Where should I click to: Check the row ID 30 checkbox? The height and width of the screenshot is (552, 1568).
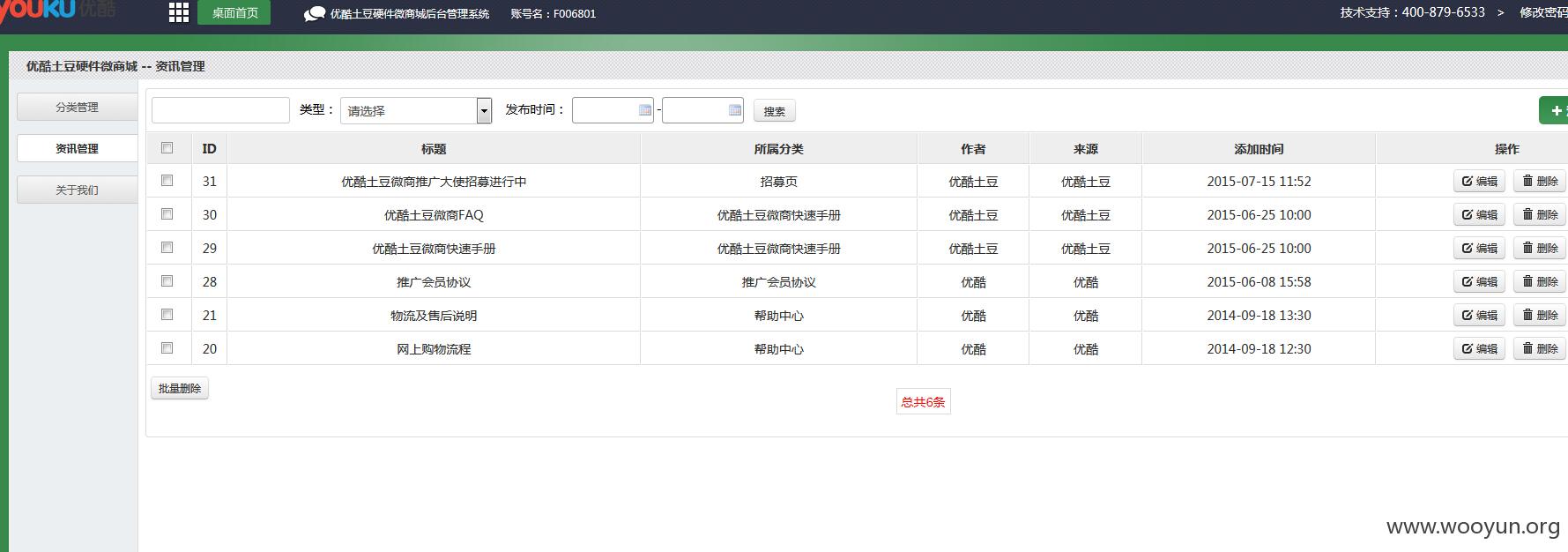pos(167,214)
